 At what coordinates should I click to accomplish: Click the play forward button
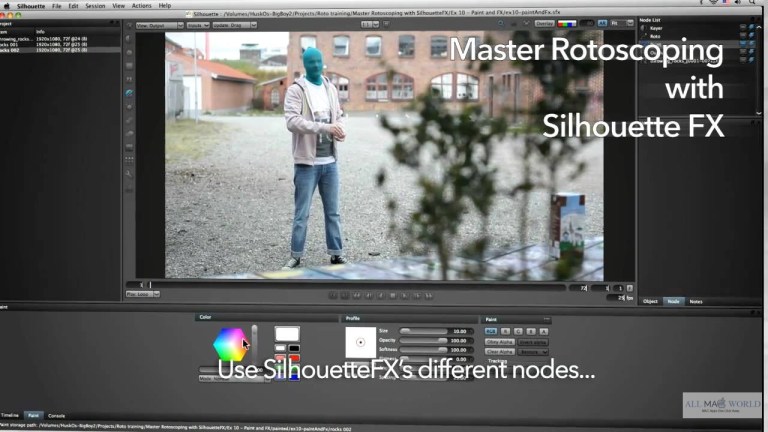tap(405, 296)
